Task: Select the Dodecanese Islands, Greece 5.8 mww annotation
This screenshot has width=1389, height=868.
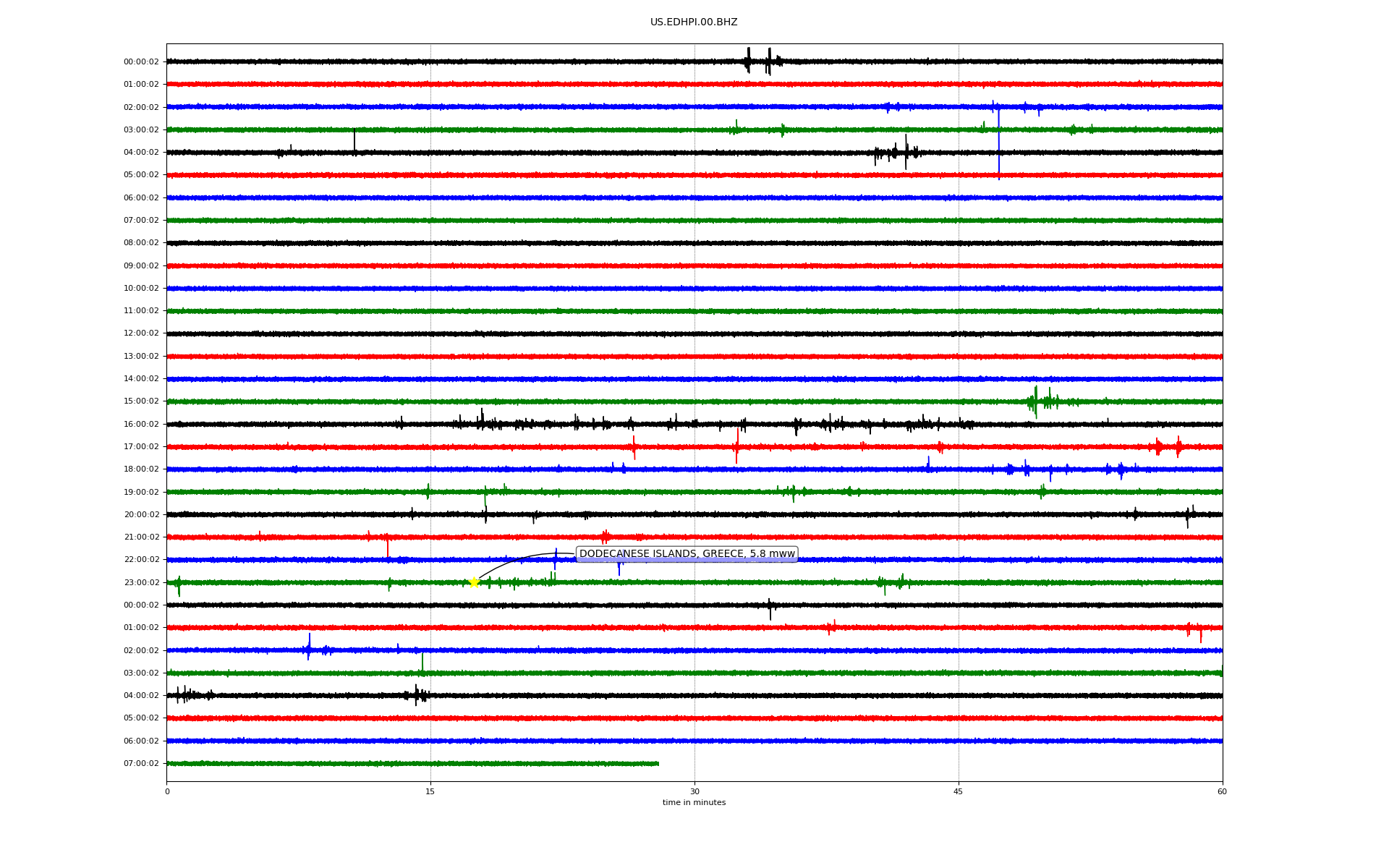Action: pyautogui.click(x=687, y=554)
